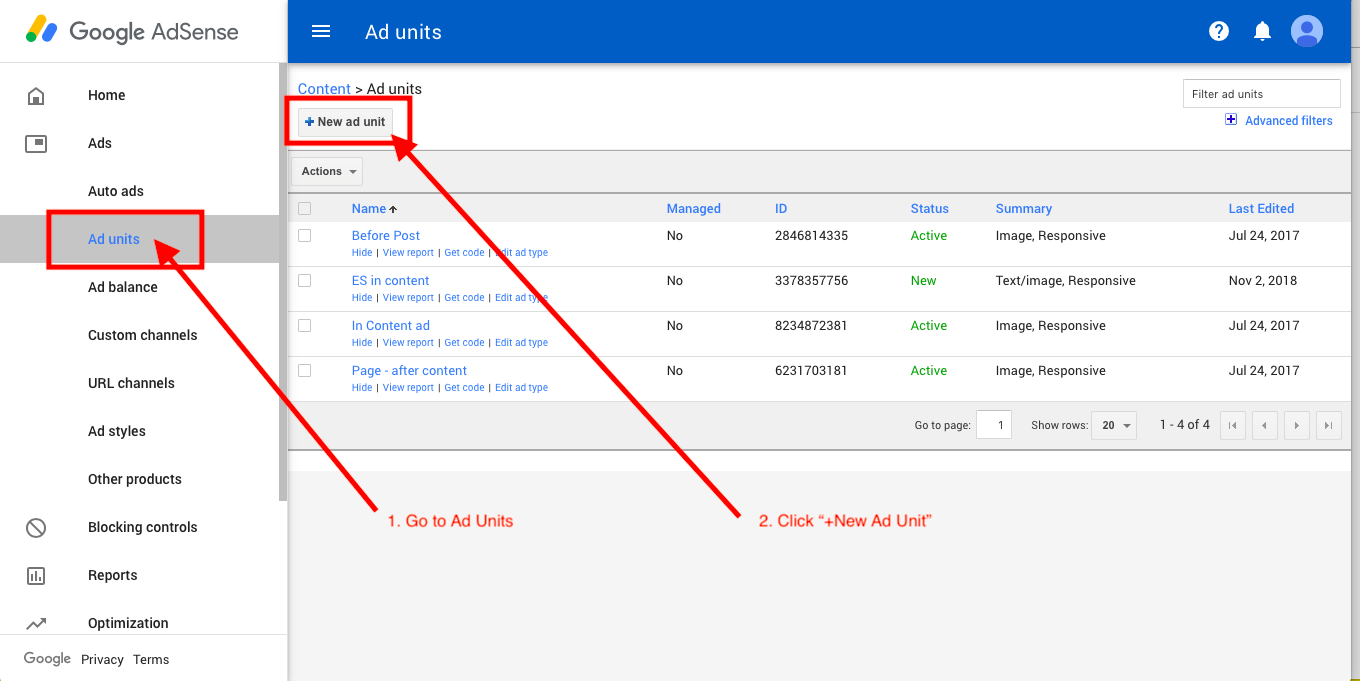Image resolution: width=1360 pixels, height=681 pixels.
Task: Click the Google footer logo
Action: click(x=47, y=659)
